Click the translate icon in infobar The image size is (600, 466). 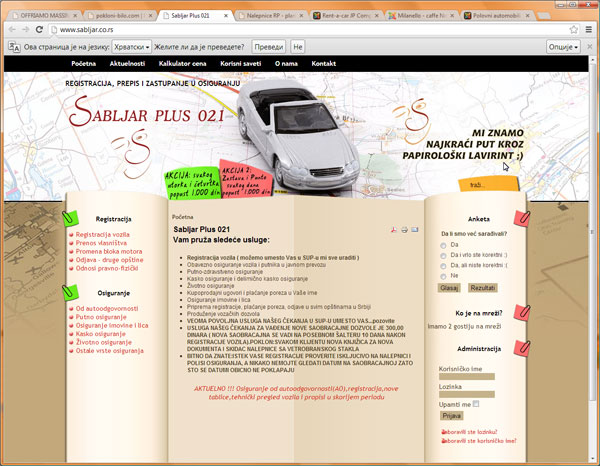(x=14, y=47)
